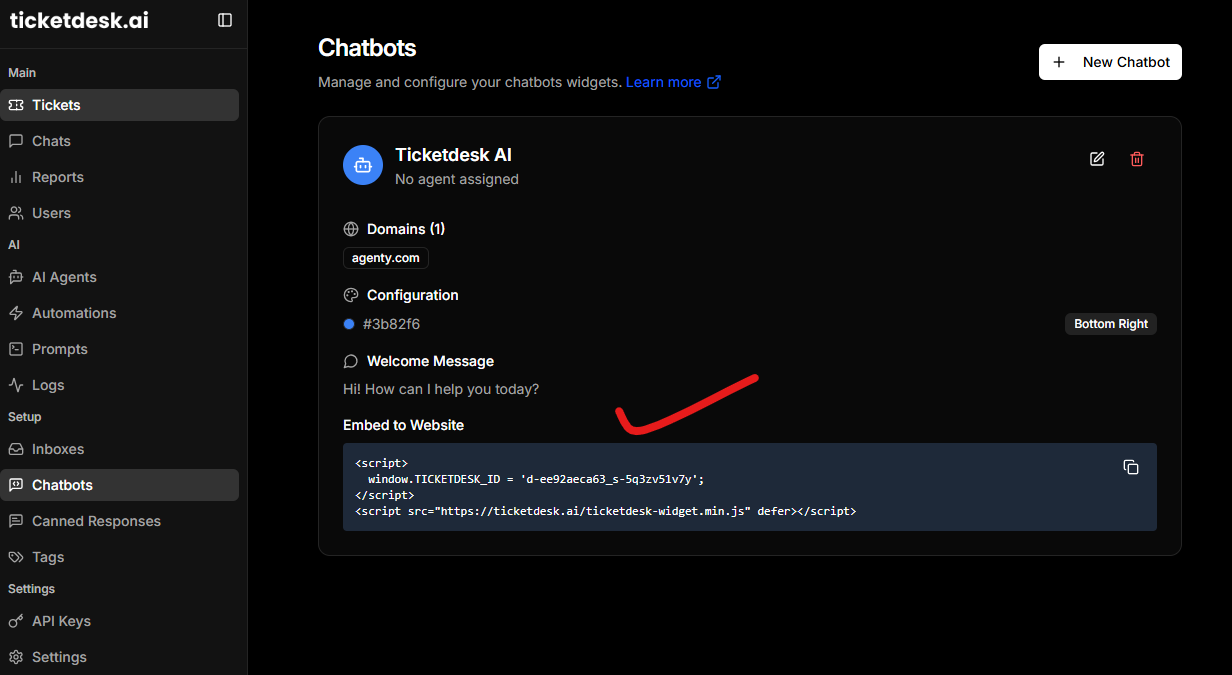This screenshot has width=1232, height=675.
Task: Click the Configuration palette icon
Action: [351, 295]
